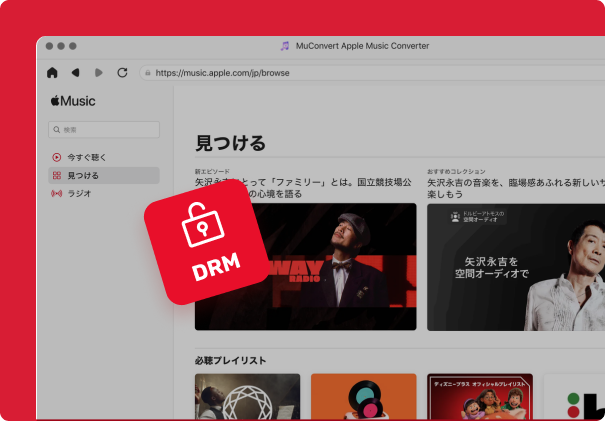Click the MuConvert app icon in title bar

pos(285,46)
